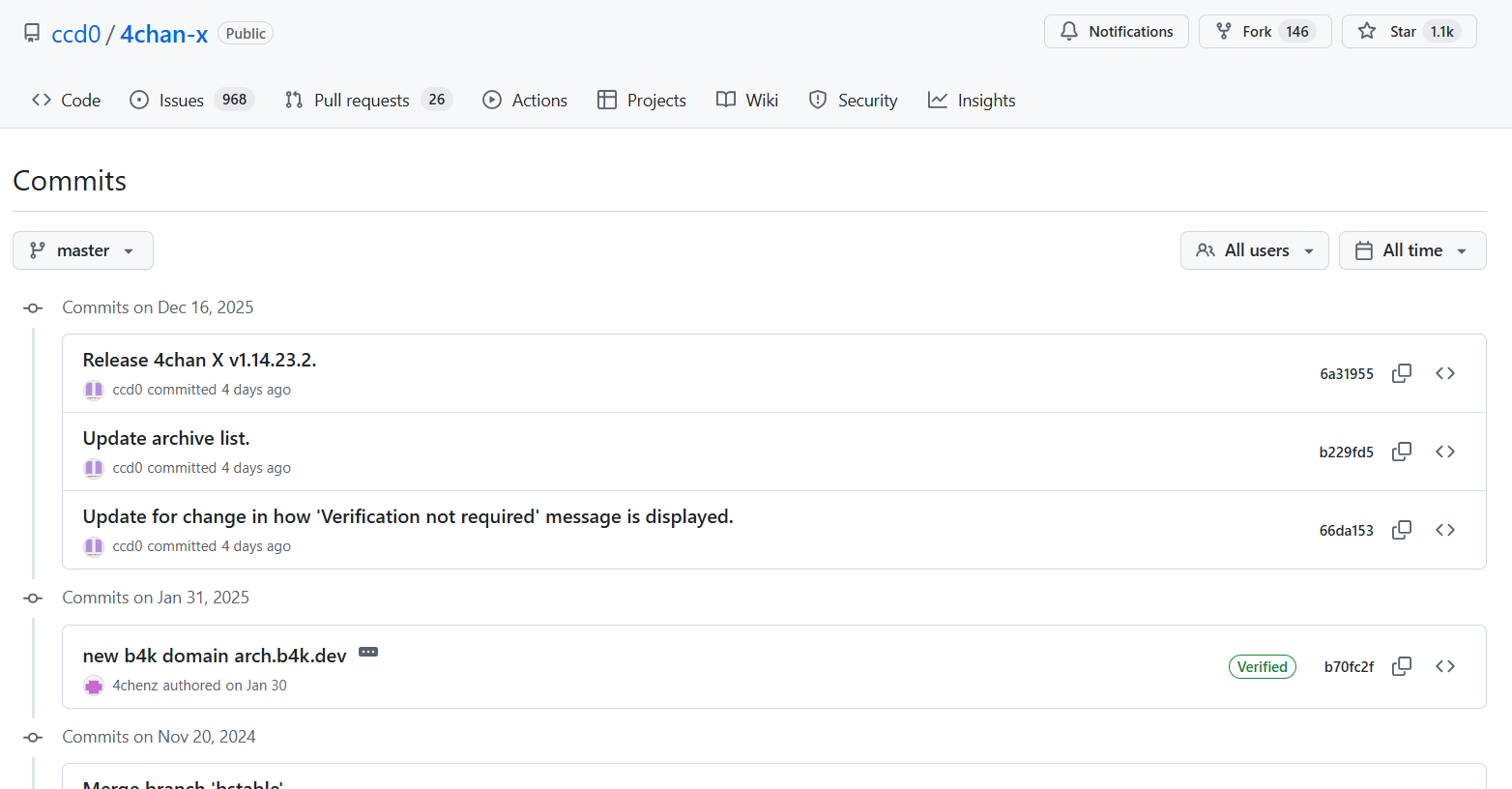1512x789 pixels.
Task: Copy full SHA for commit b229fd5
Action: tap(1401, 452)
